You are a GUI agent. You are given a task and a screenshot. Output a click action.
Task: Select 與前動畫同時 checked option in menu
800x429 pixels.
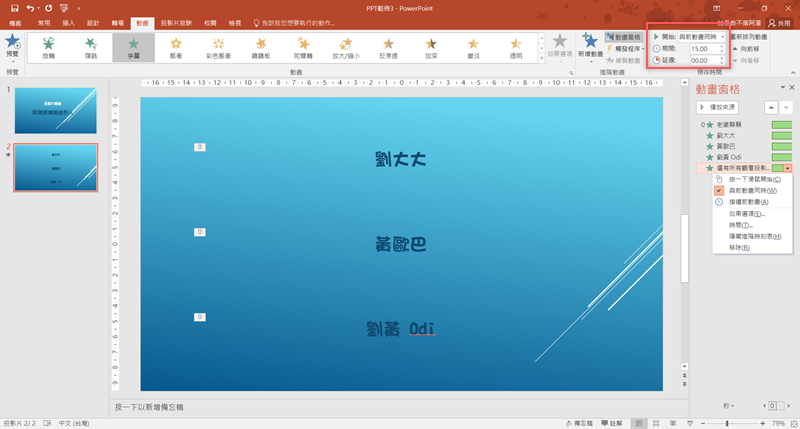tap(746, 190)
